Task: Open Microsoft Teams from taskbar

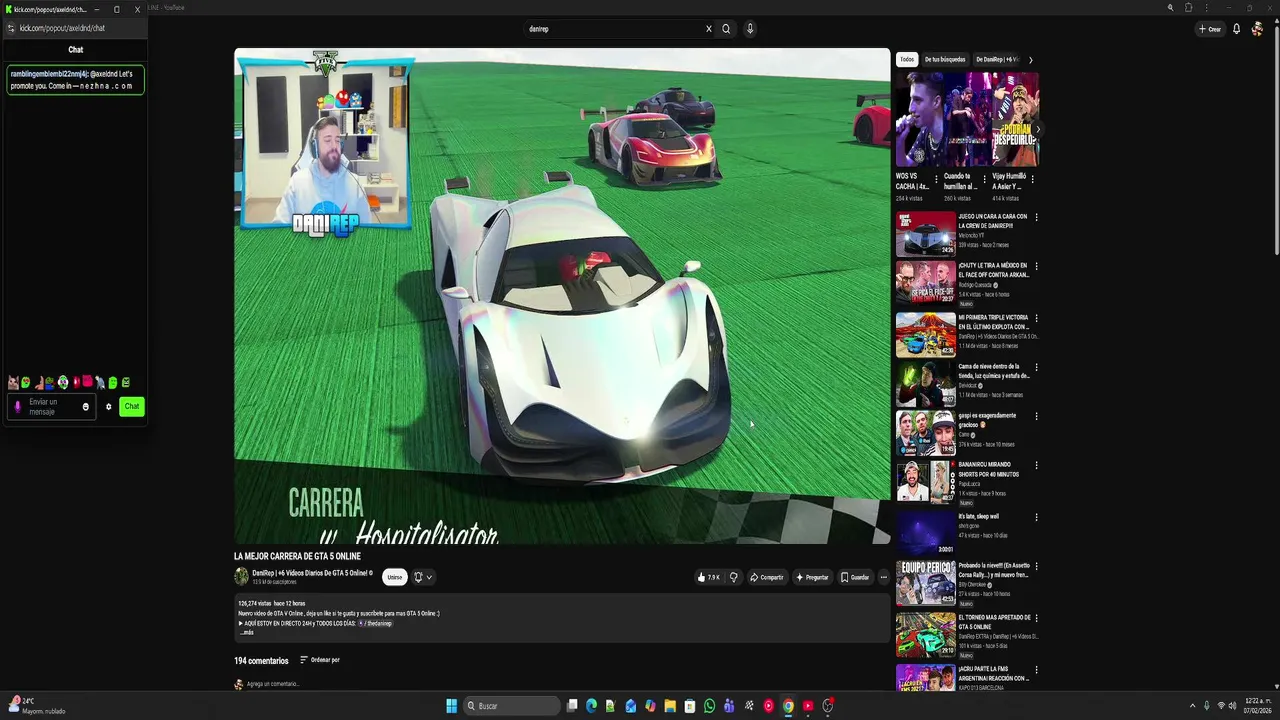Action: pyautogui.click(x=729, y=706)
